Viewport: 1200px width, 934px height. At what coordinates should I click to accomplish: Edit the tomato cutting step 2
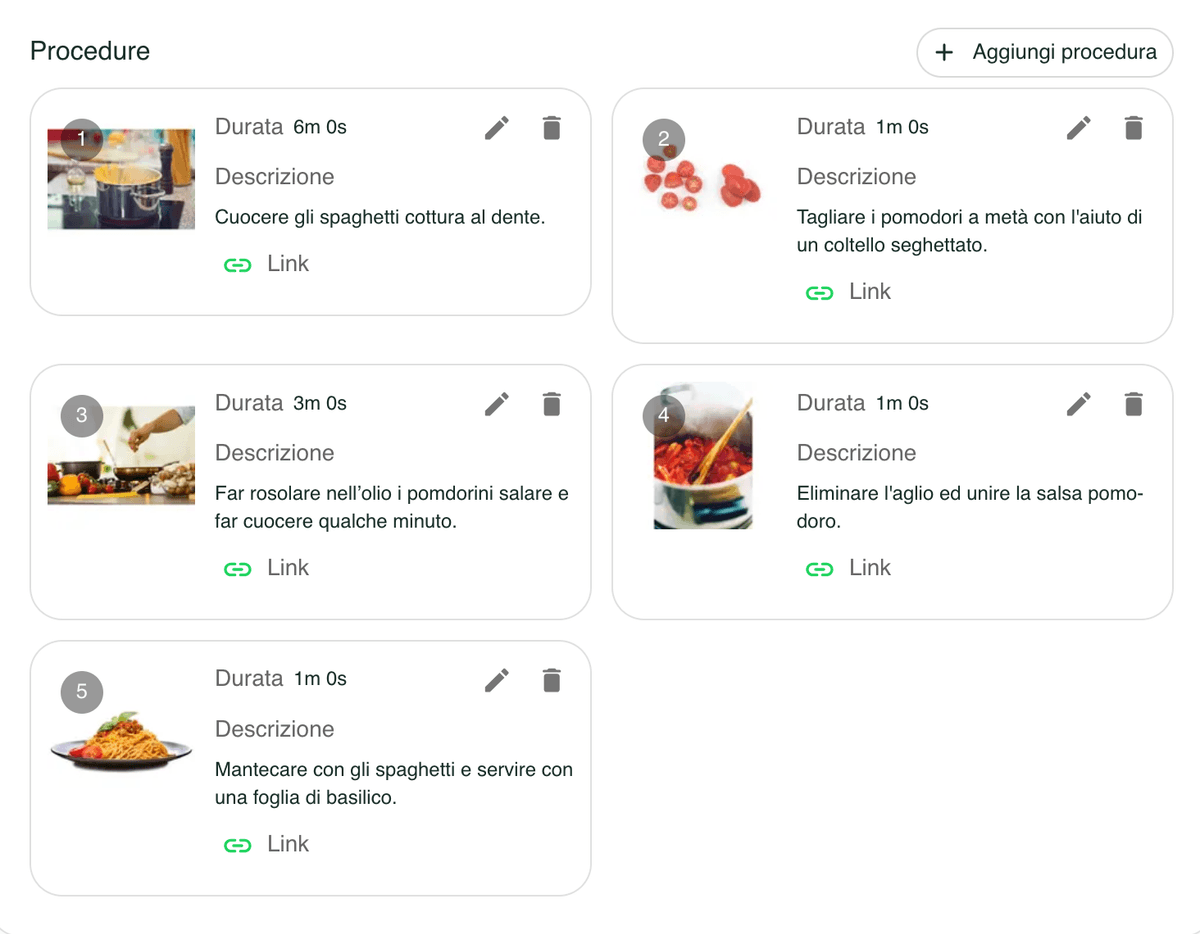(x=1079, y=128)
